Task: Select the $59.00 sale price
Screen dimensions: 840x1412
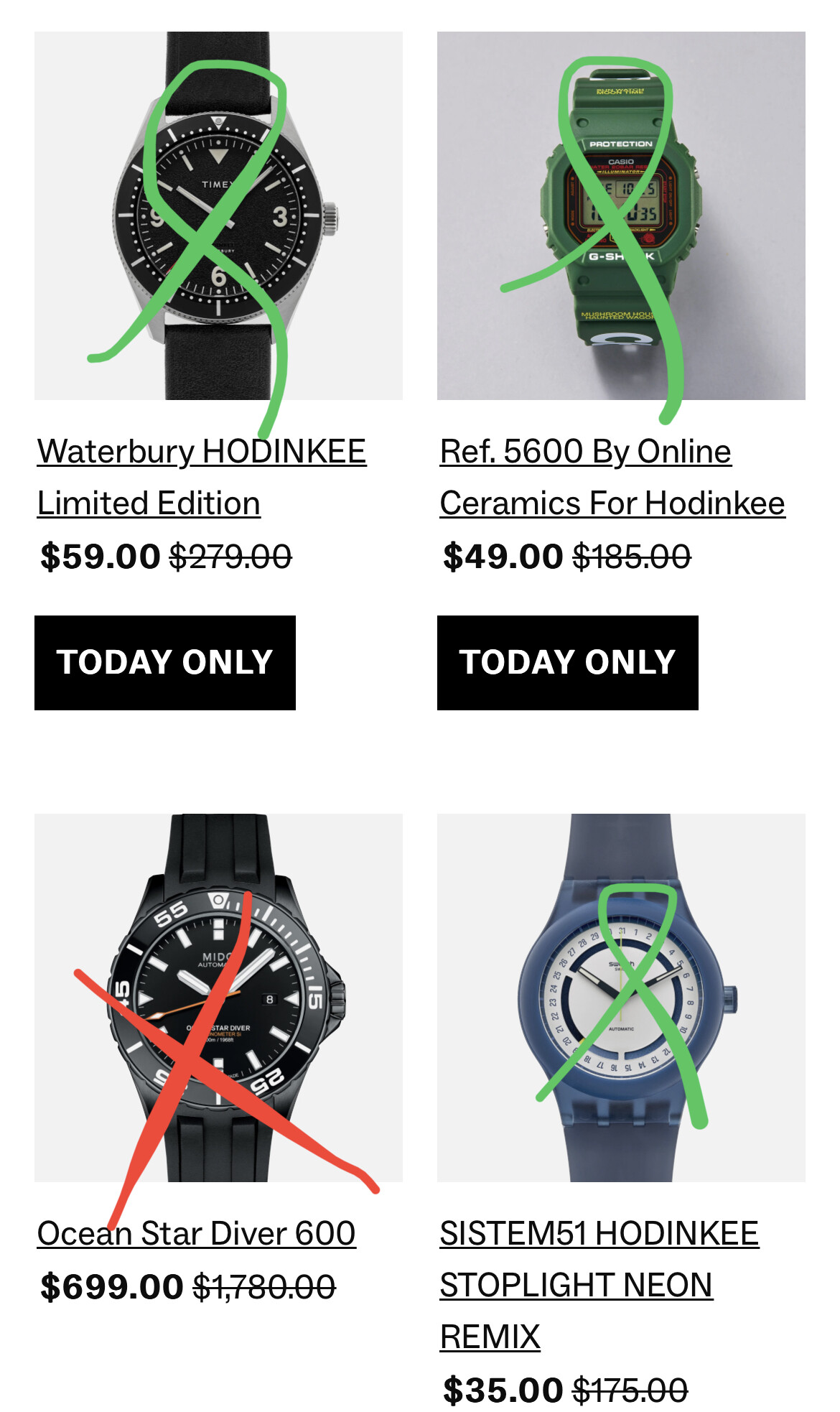Action: pyautogui.click(x=100, y=557)
